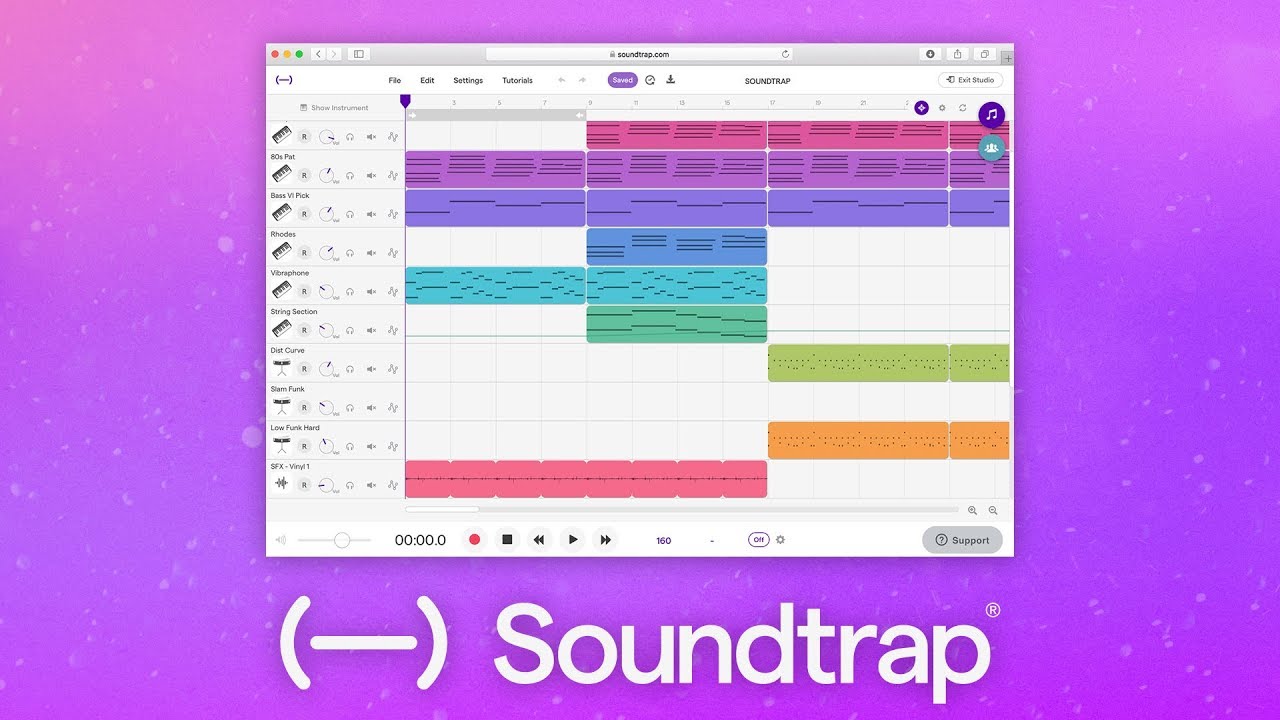The width and height of the screenshot is (1280, 720).
Task: Open the String Section instrument icon
Action: click(x=282, y=329)
